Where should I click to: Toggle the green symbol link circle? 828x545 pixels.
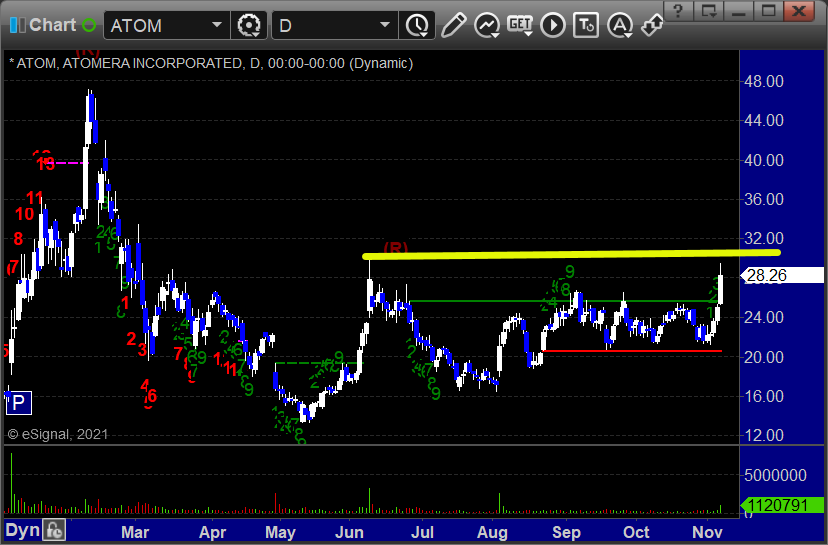pyautogui.click(x=89, y=25)
